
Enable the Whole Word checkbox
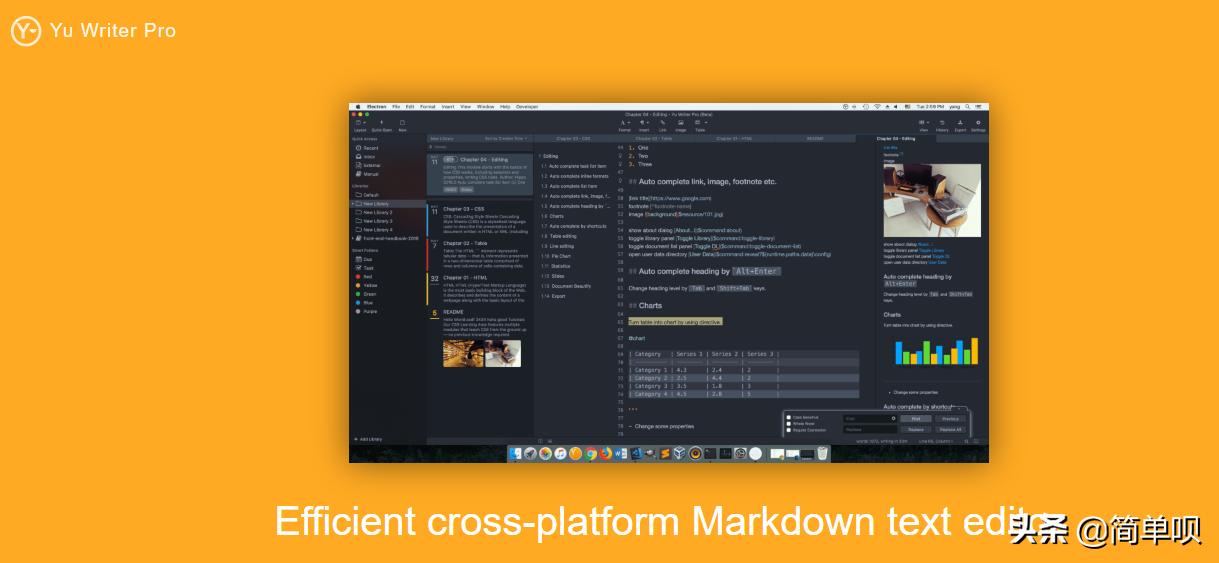click(789, 424)
